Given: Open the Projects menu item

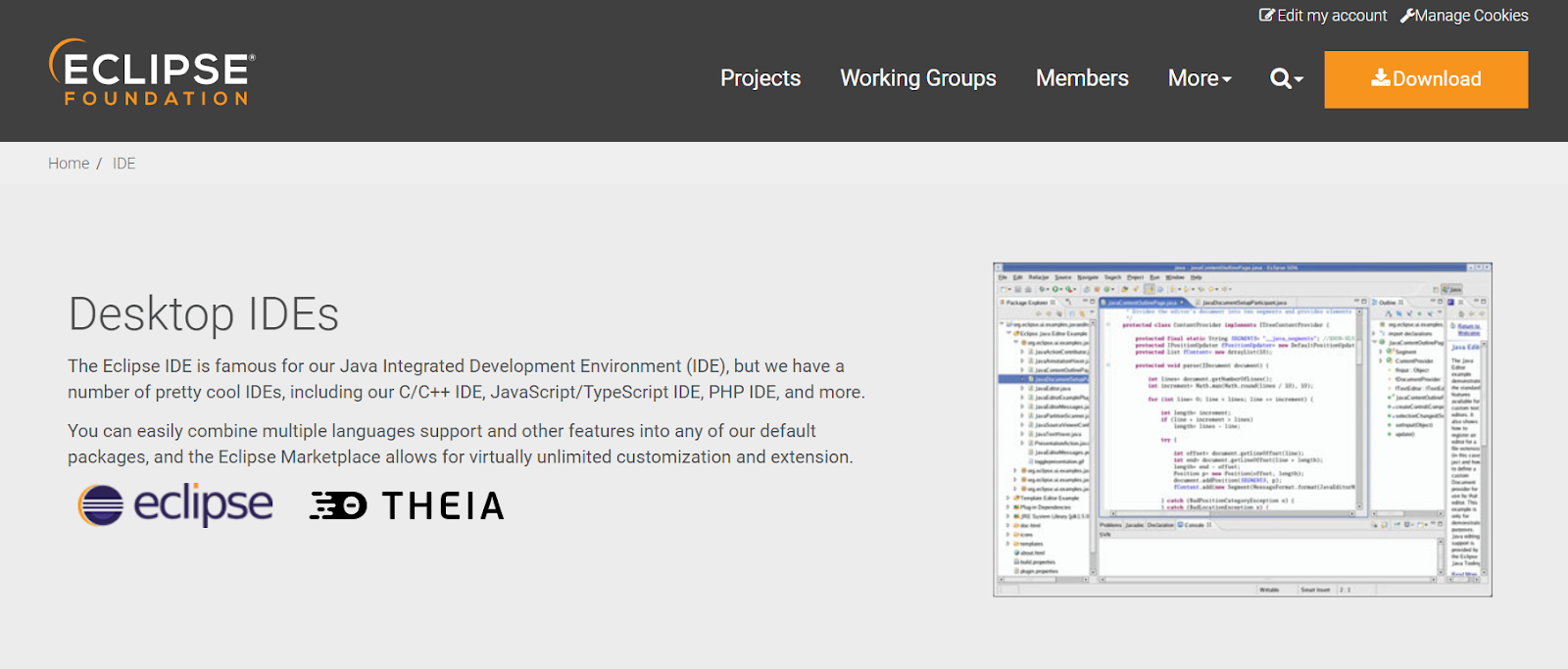Looking at the screenshot, I should click(760, 78).
